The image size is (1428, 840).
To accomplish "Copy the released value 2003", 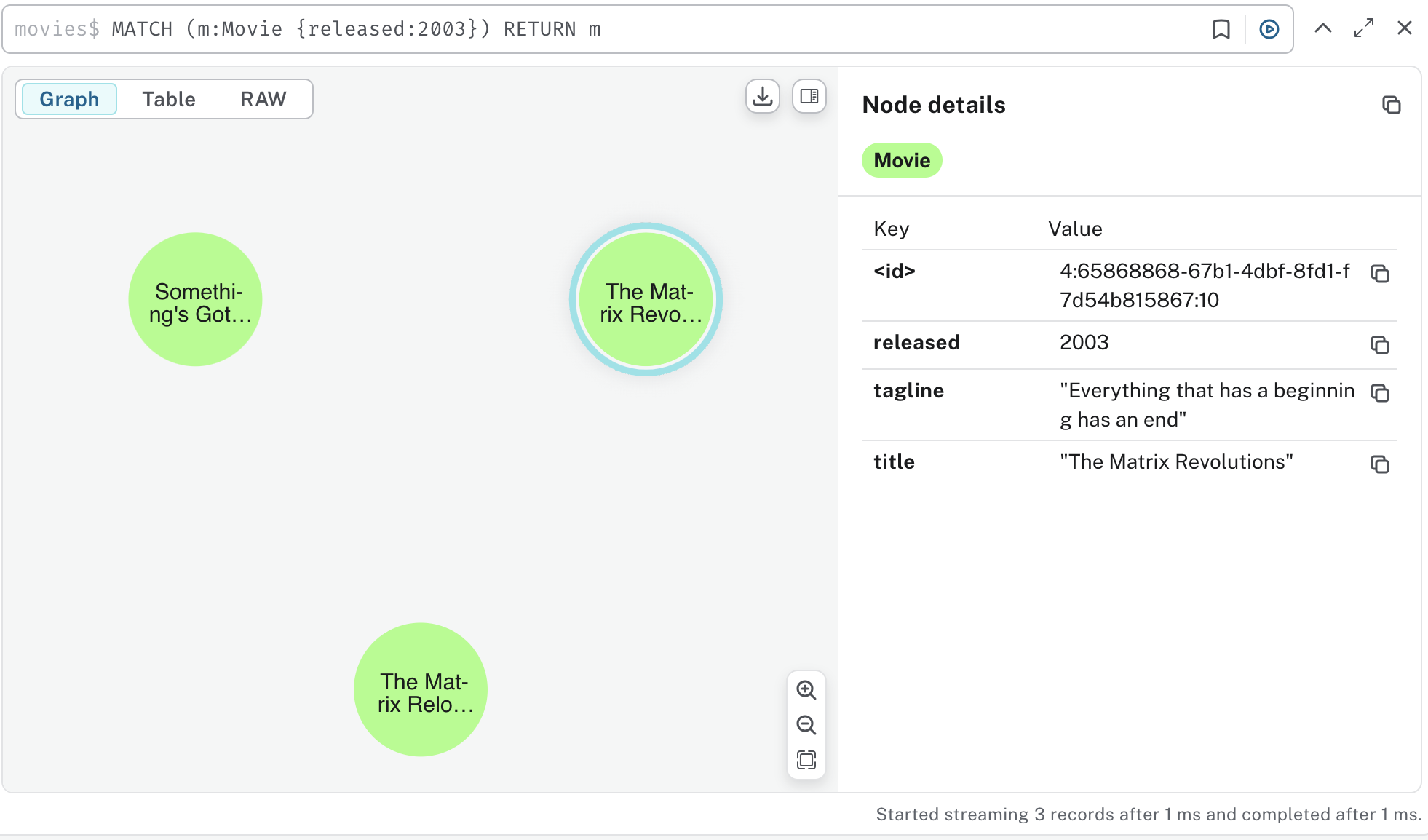I will pyautogui.click(x=1379, y=345).
